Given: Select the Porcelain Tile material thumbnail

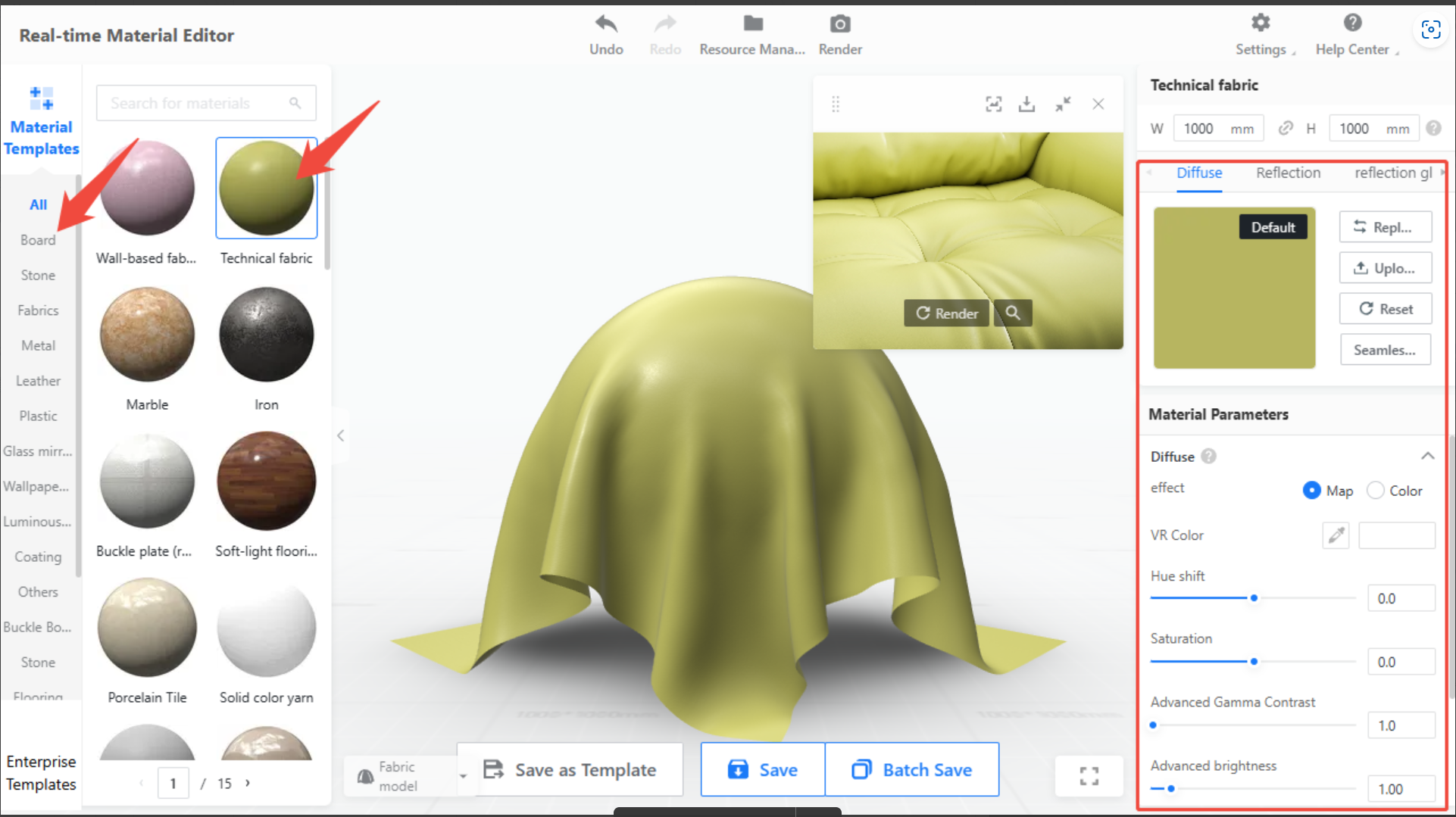Looking at the screenshot, I should point(148,627).
